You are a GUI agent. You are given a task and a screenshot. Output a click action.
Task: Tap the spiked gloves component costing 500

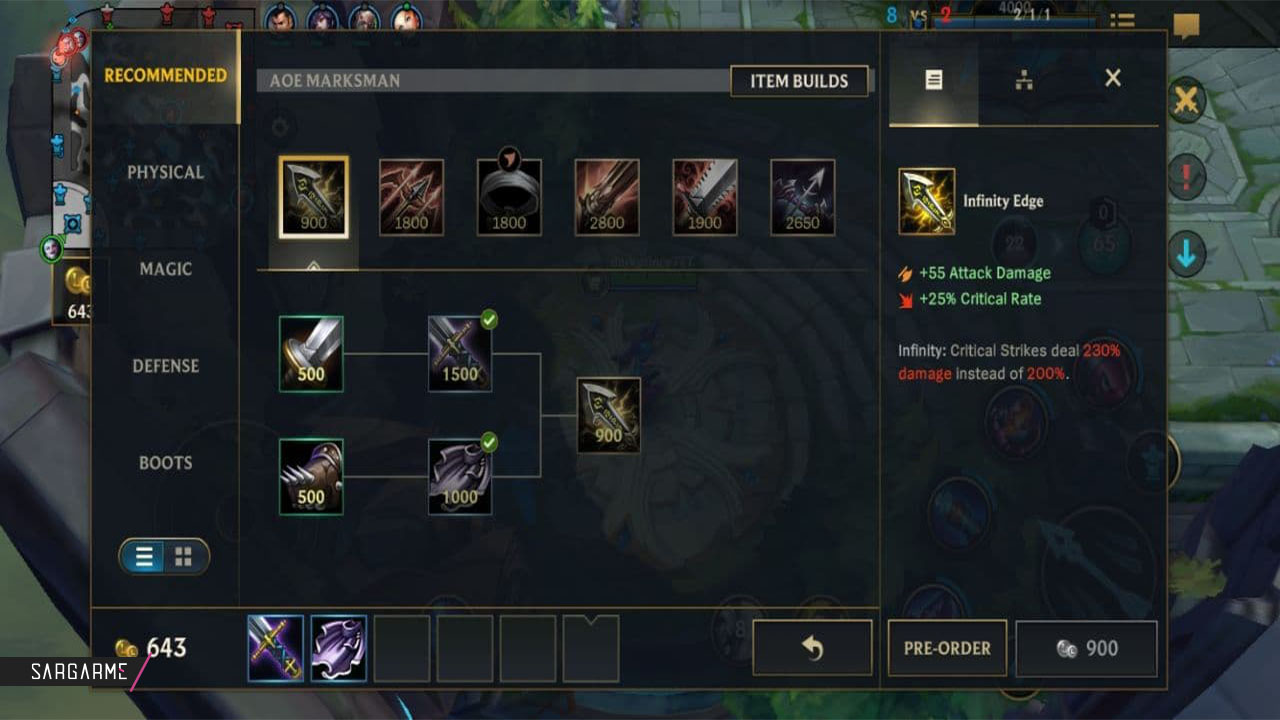[x=311, y=477]
